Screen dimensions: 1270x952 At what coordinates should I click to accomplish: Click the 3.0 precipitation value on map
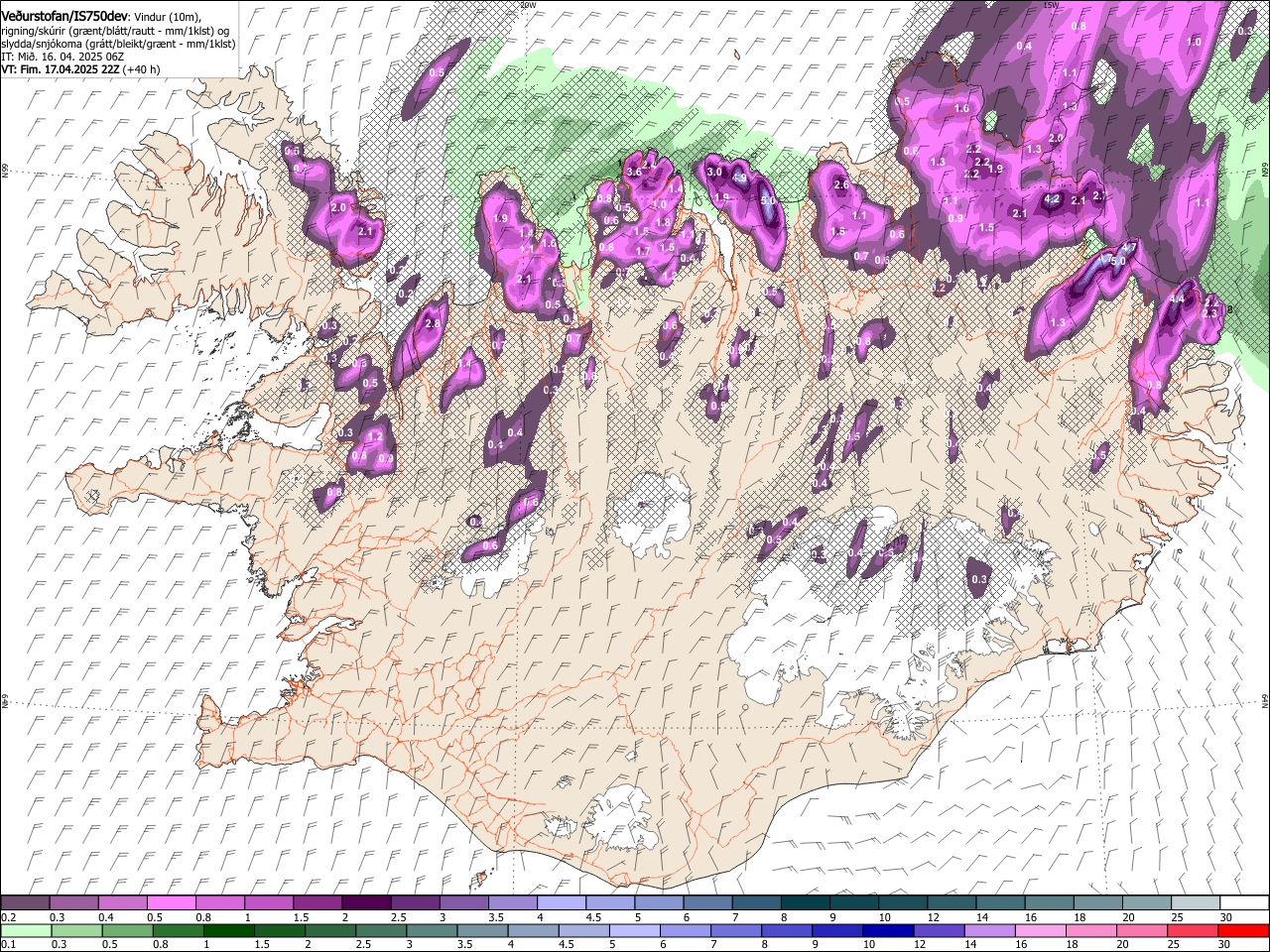click(x=713, y=172)
